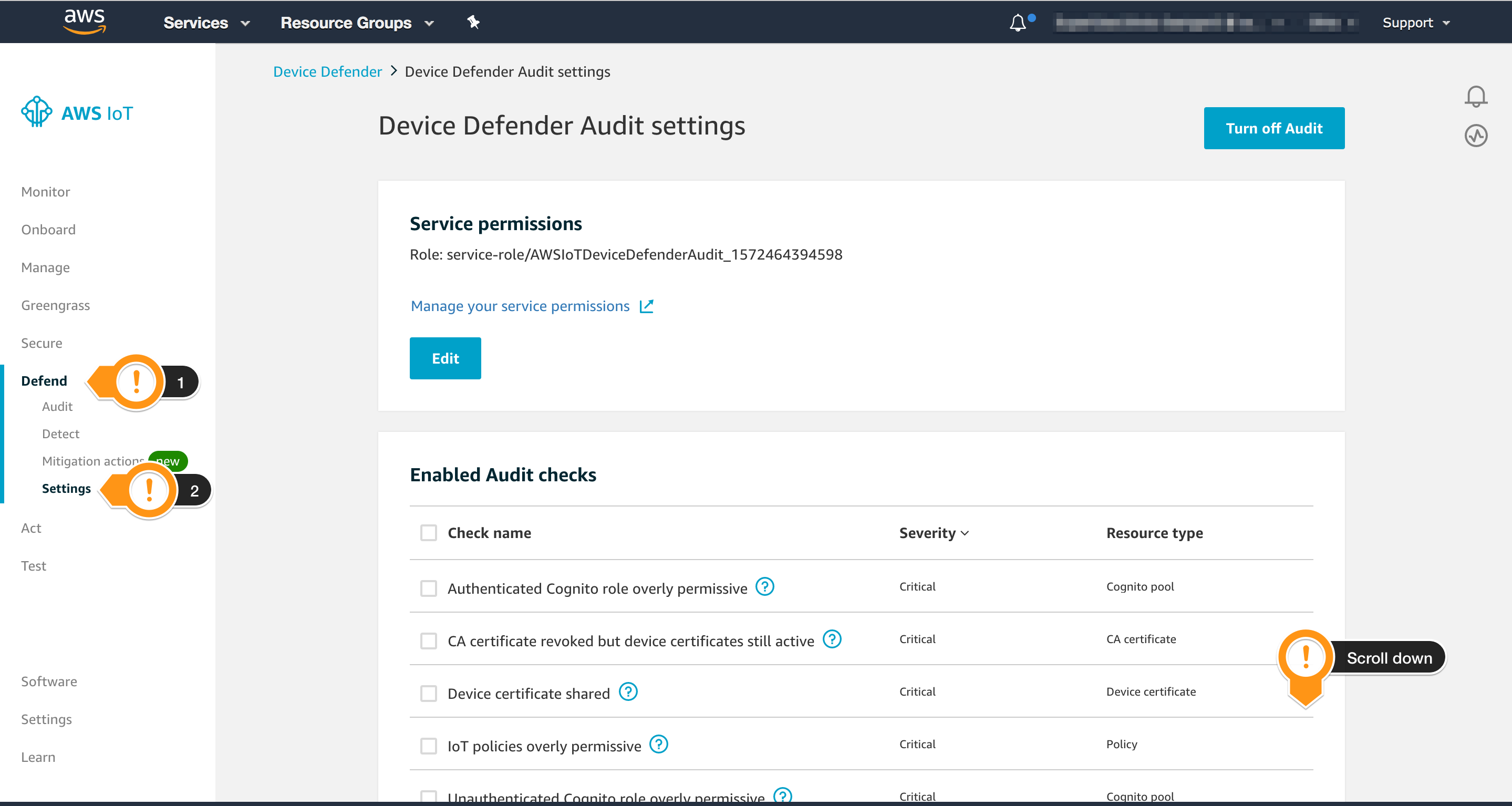Image resolution: width=1512 pixels, height=806 pixels.
Task: Click the Cognito pool cell for Authenticated role
Action: pos(1140,586)
